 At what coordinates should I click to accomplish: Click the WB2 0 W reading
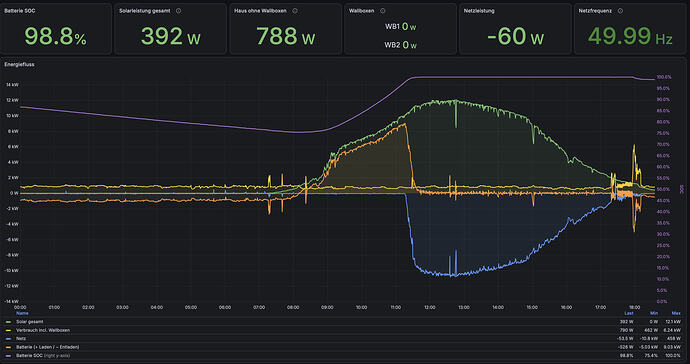(x=400, y=45)
